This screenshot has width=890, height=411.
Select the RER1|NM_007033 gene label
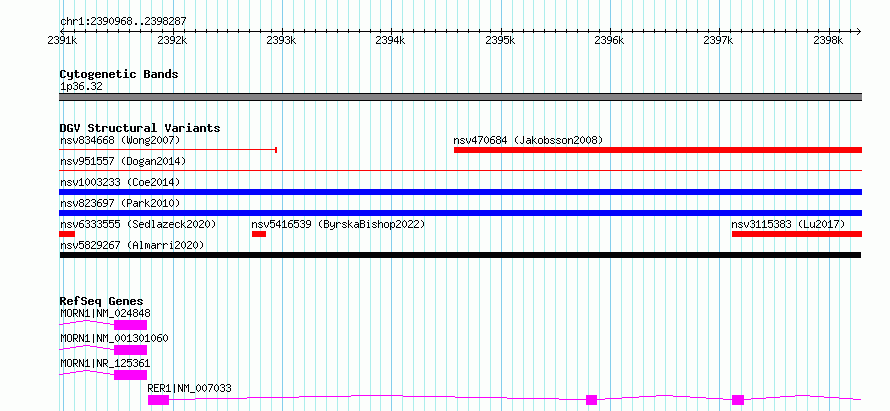(x=189, y=388)
